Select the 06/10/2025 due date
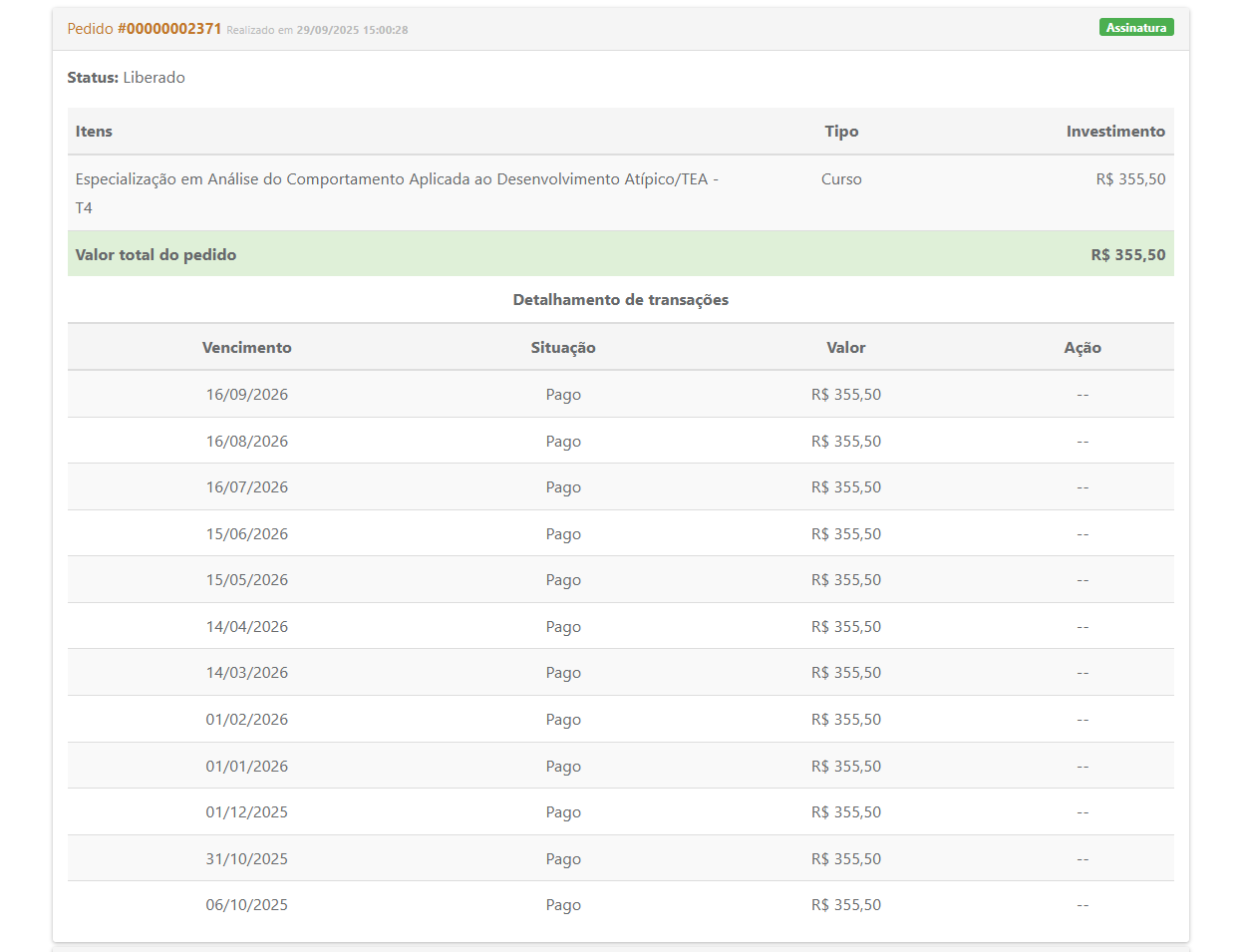 (247, 905)
